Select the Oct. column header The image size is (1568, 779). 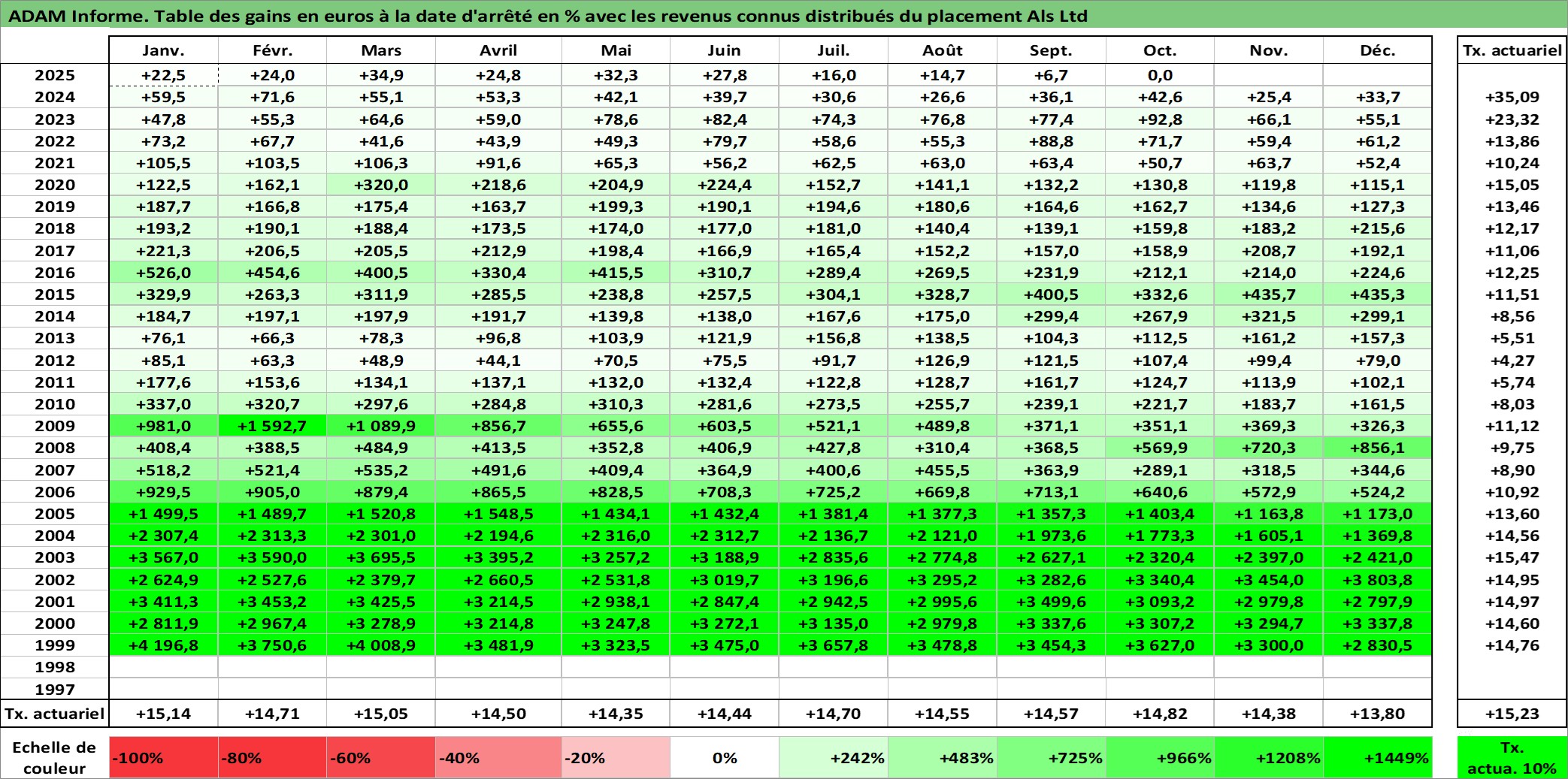(1160, 50)
